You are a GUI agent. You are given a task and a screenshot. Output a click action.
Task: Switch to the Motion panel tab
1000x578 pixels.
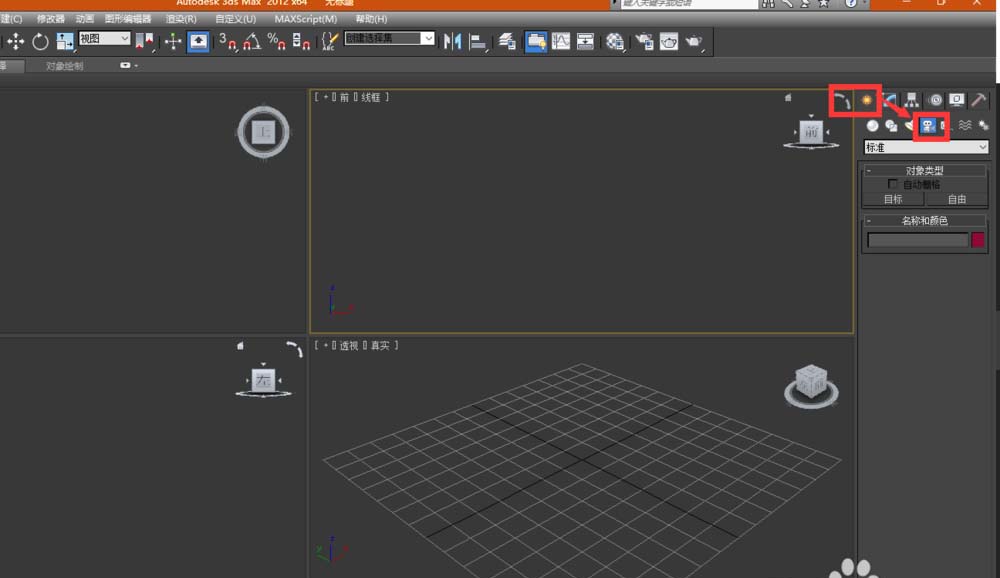coord(935,100)
